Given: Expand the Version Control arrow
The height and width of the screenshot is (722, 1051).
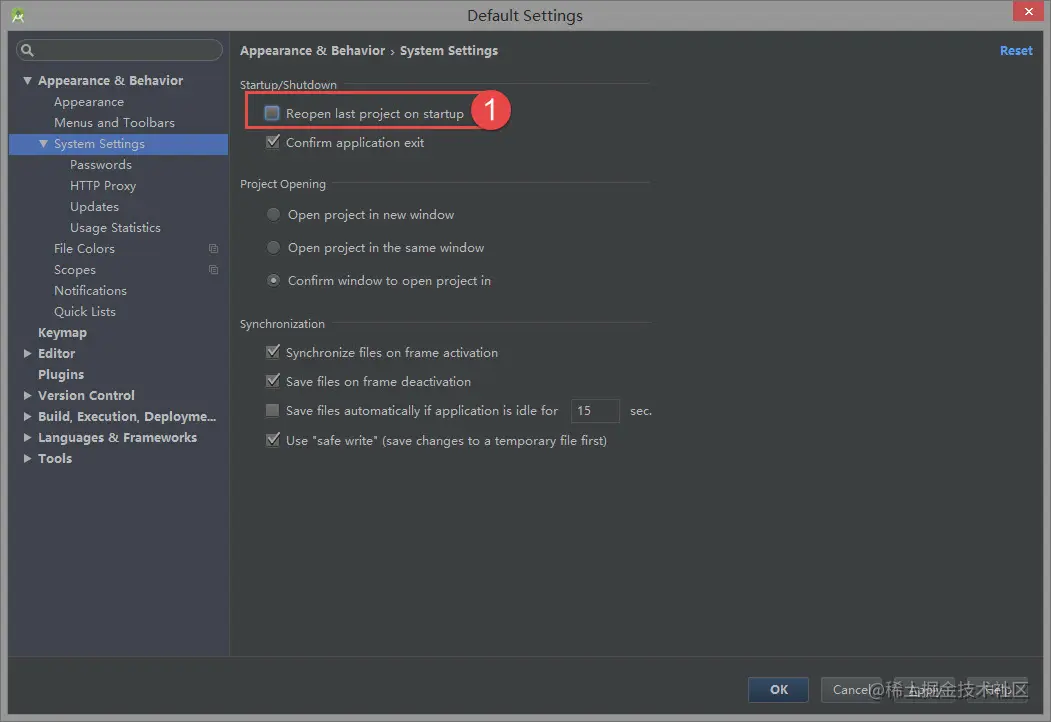Looking at the screenshot, I should (27, 396).
